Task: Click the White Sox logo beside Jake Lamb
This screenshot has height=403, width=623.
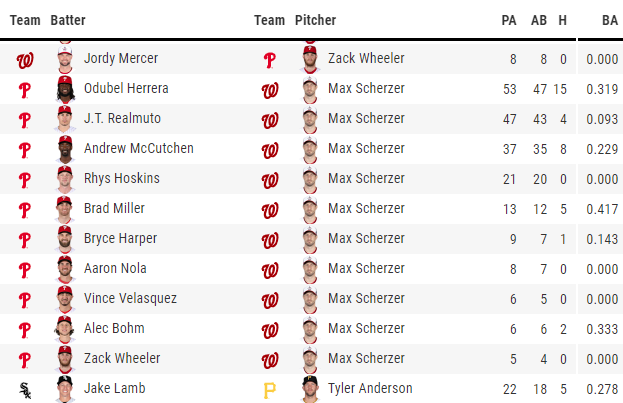Action: (25, 389)
